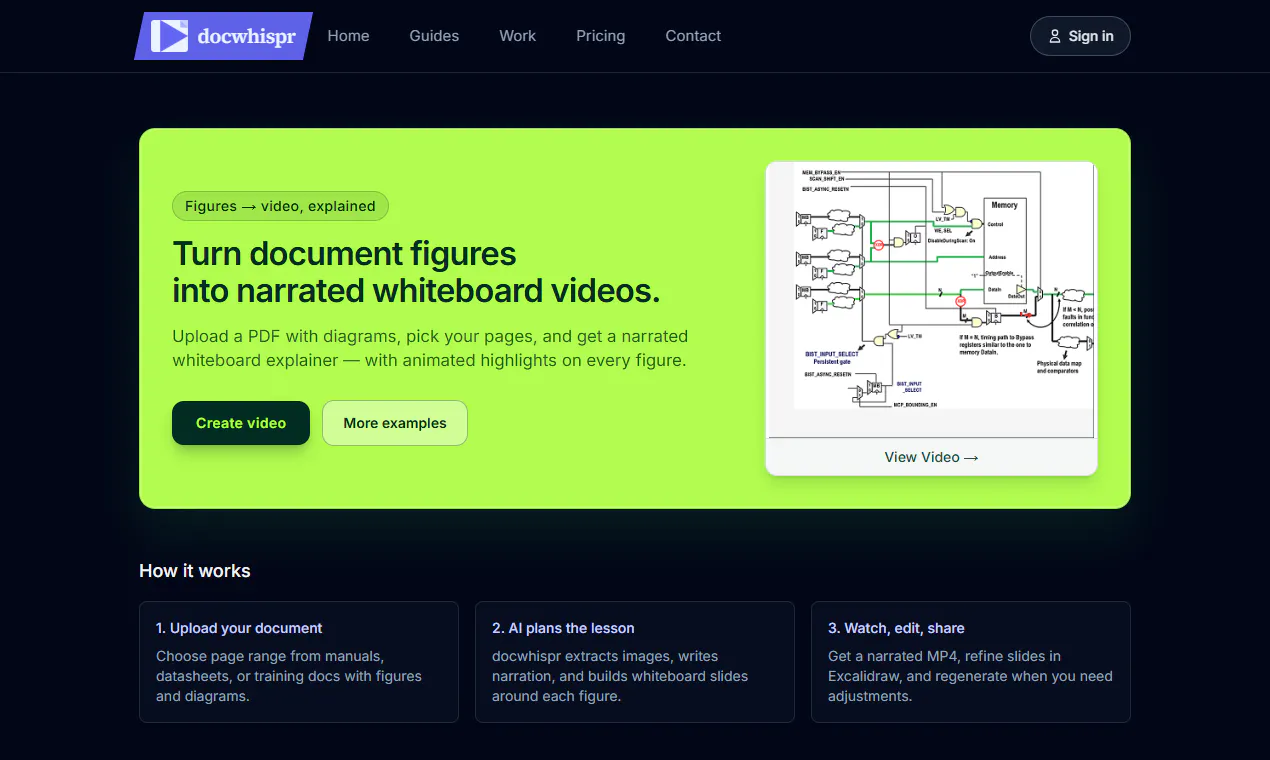This screenshot has height=760, width=1270.
Task: Open the Home menu item
Action: point(348,36)
